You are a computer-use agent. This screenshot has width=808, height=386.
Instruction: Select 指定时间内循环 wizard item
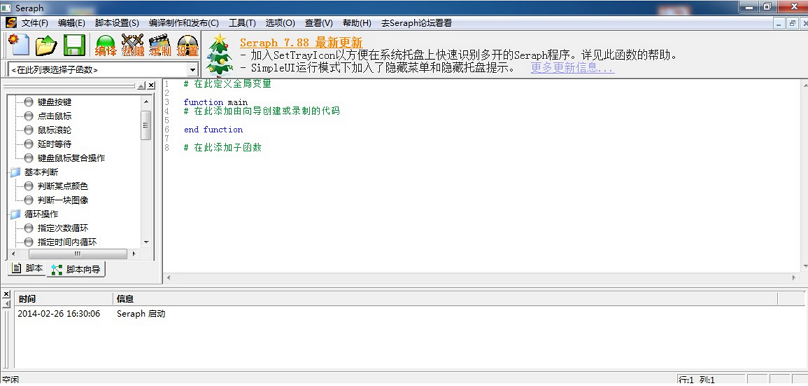pyautogui.click(x=67, y=242)
